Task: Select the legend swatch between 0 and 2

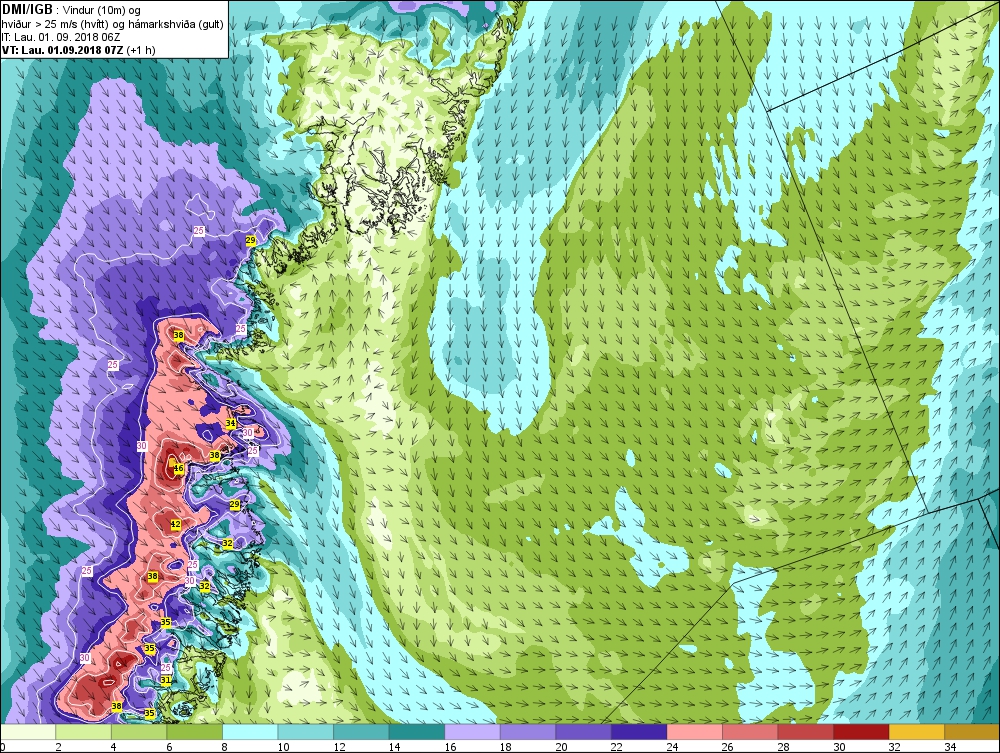Action: (28, 732)
